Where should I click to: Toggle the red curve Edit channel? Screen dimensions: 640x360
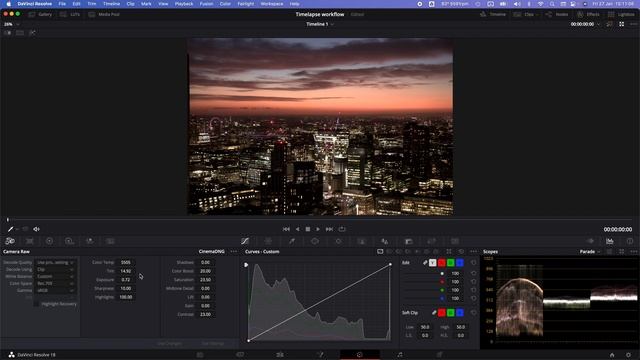(442, 263)
